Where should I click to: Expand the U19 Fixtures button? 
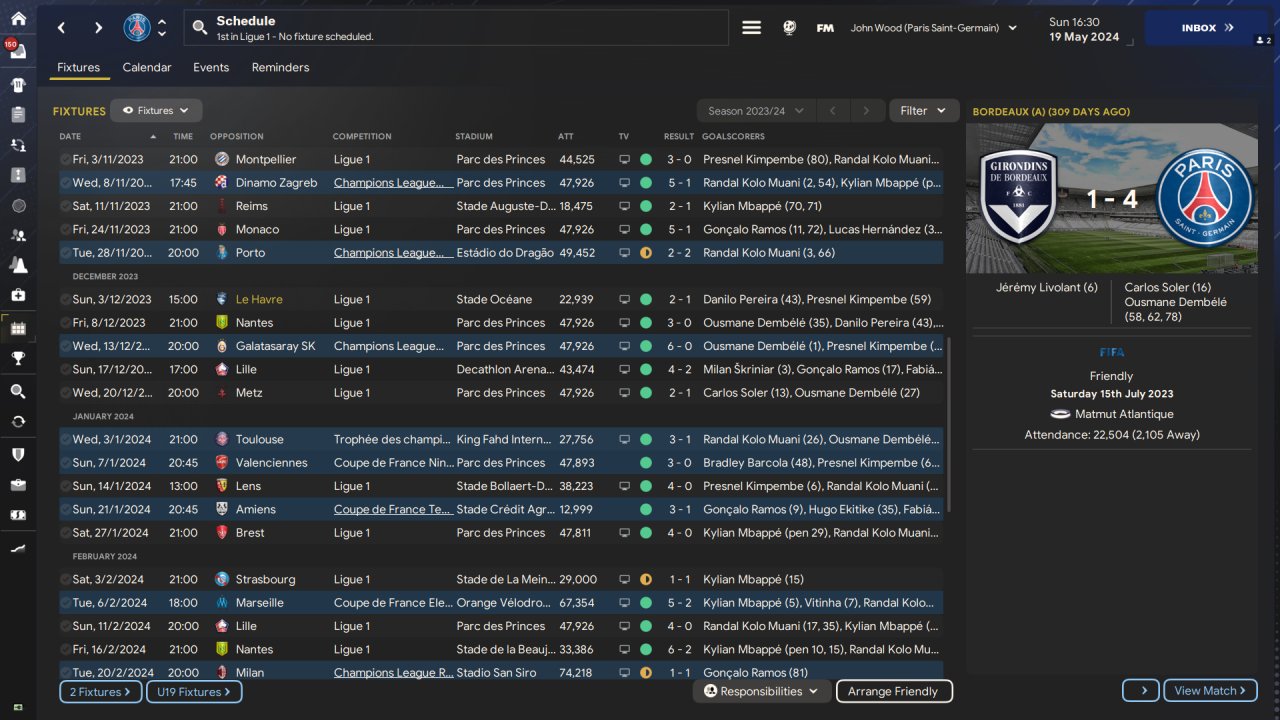tap(194, 691)
